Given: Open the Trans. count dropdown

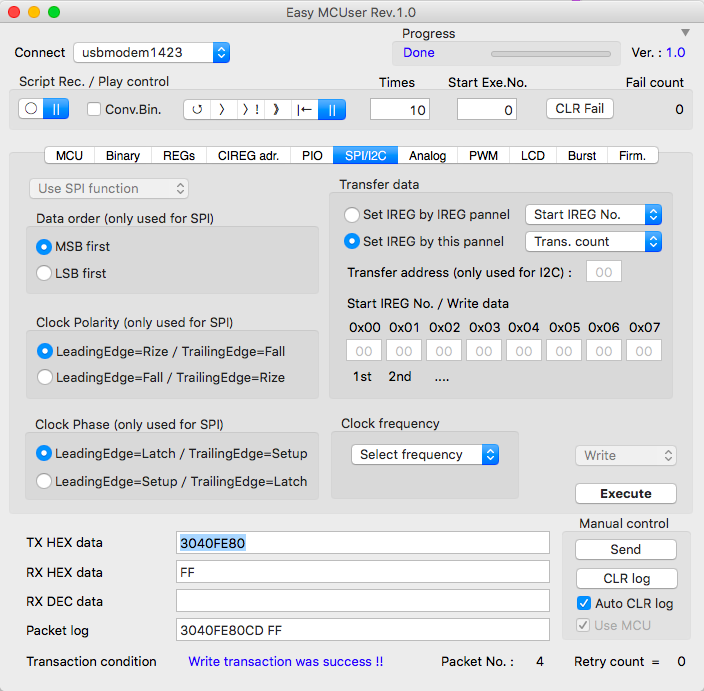Looking at the screenshot, I should pos(593,242).
